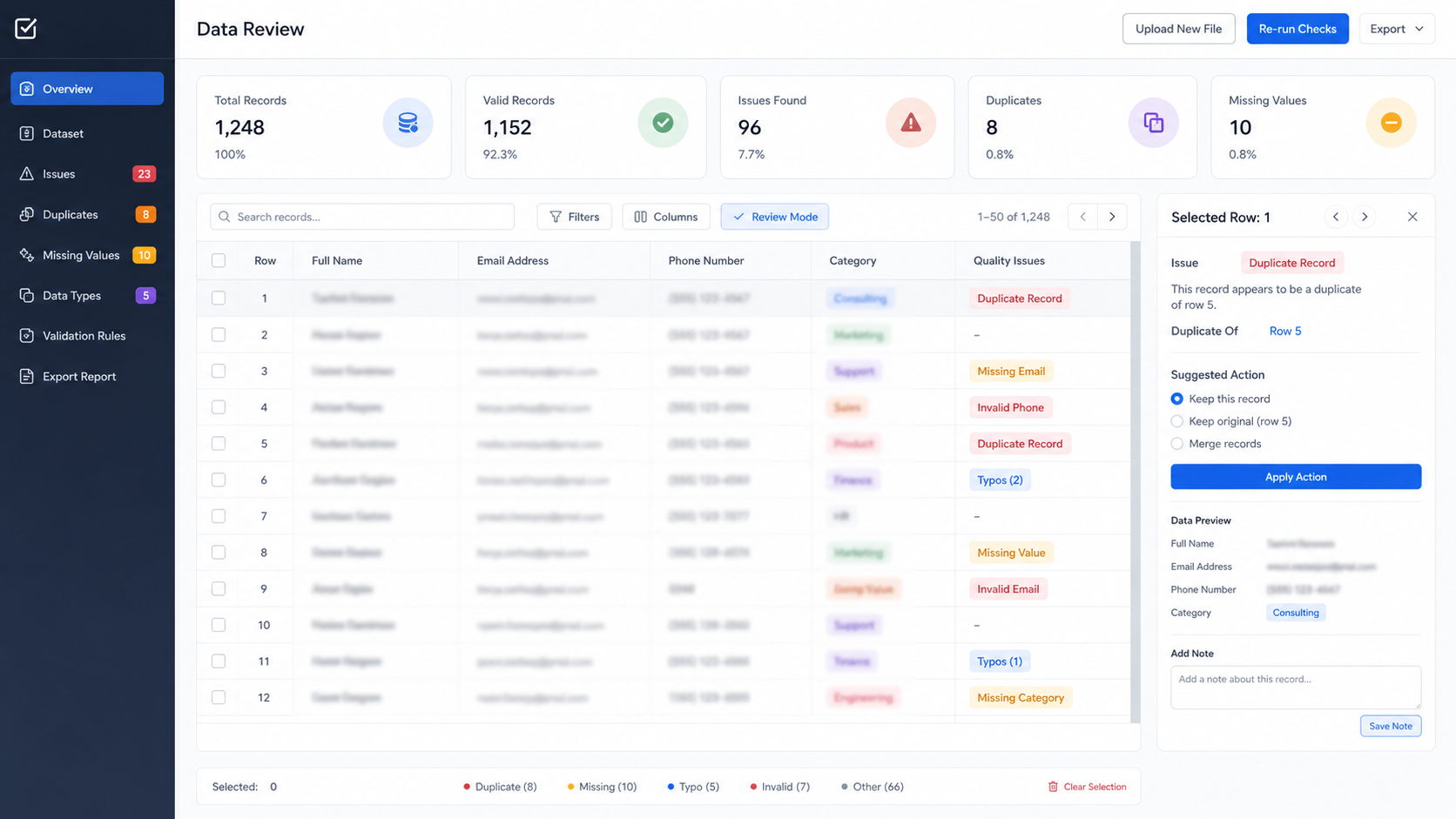This screenshot has height=819, width=1456.
Task: Open the Columns chooser
Action: click(x=666, y=217)
